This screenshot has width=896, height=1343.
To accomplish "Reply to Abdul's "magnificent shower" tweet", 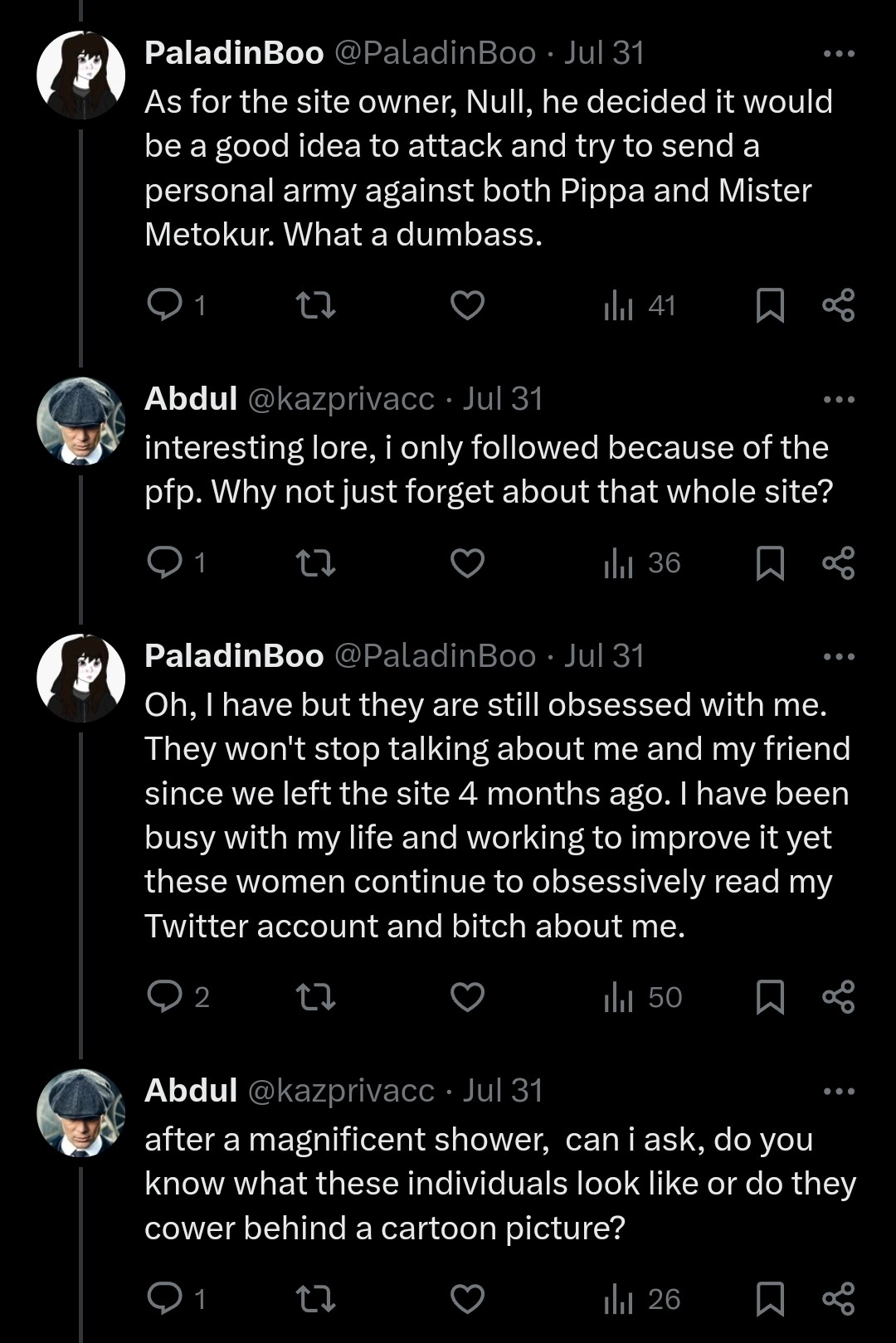I will 164,1298.
